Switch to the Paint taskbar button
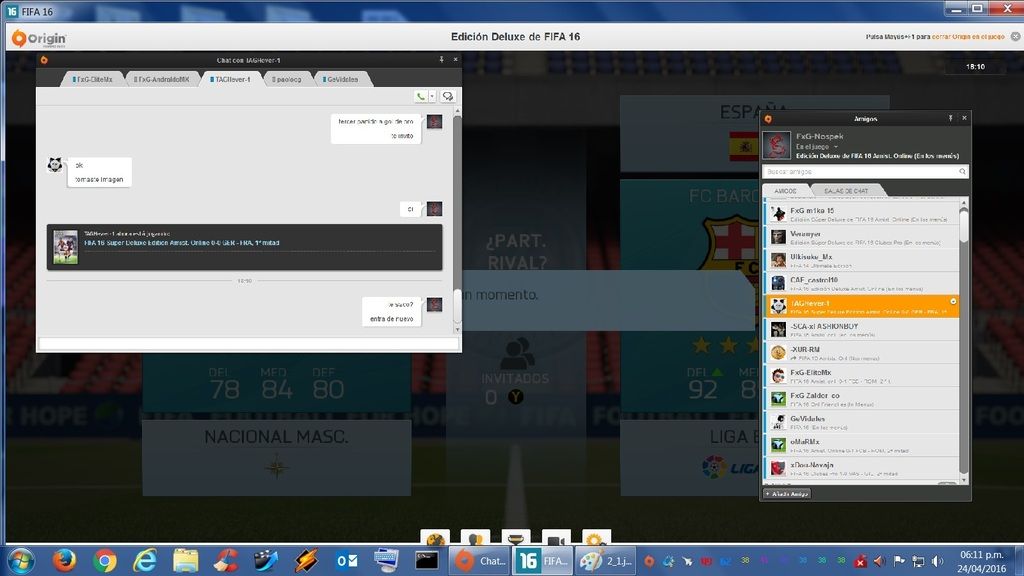The image size is (1024, 576). click(606, 561)
